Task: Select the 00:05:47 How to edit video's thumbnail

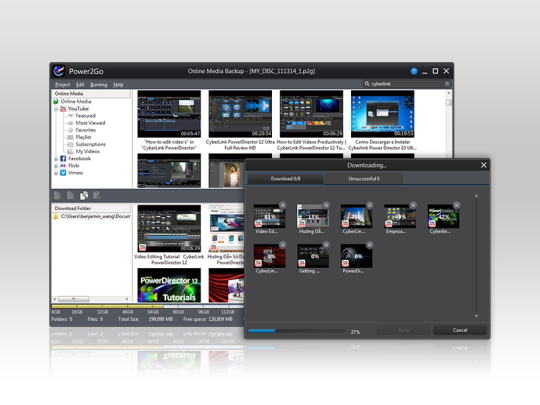Action: click(x=169, y=114)
